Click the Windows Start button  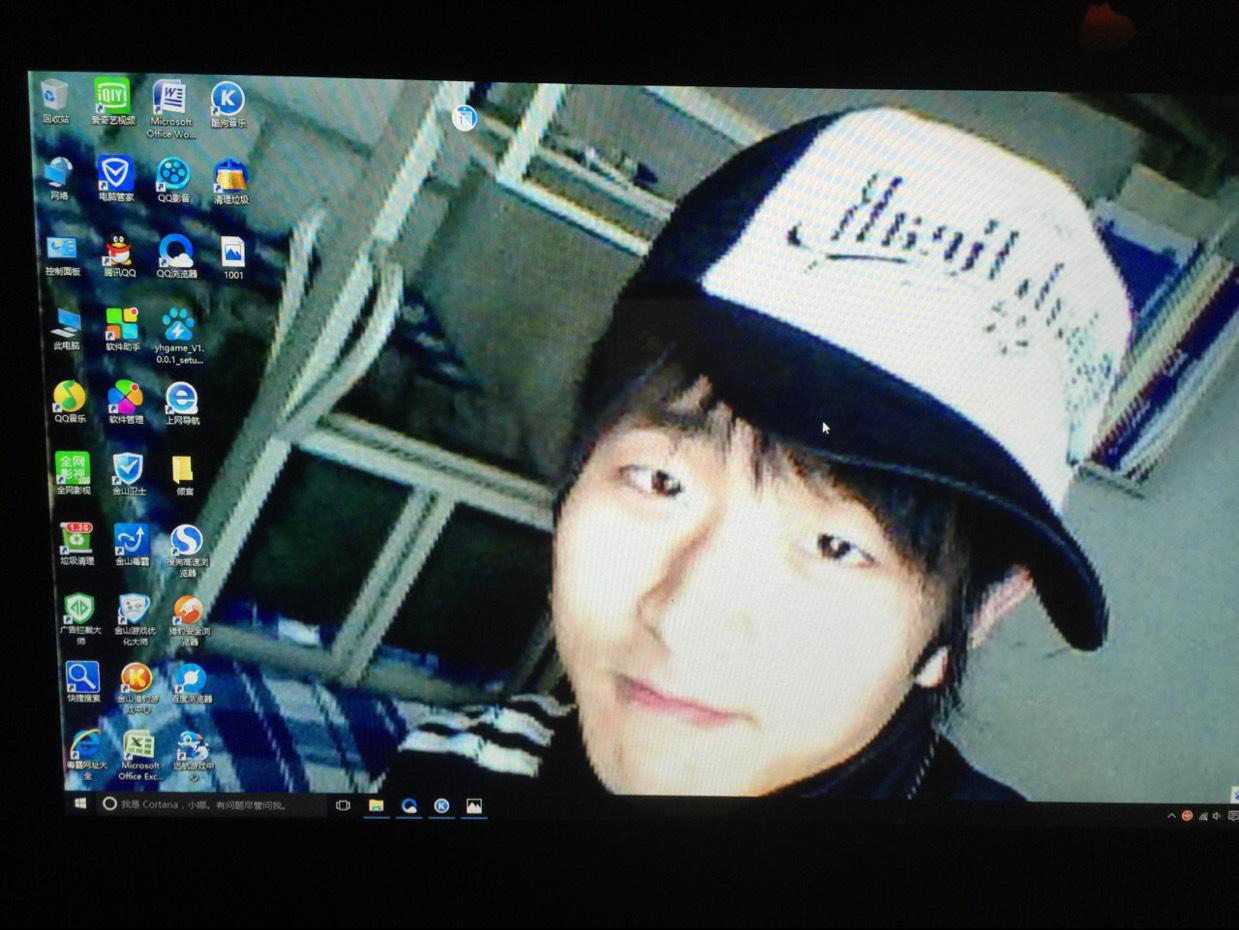[79, 803]
